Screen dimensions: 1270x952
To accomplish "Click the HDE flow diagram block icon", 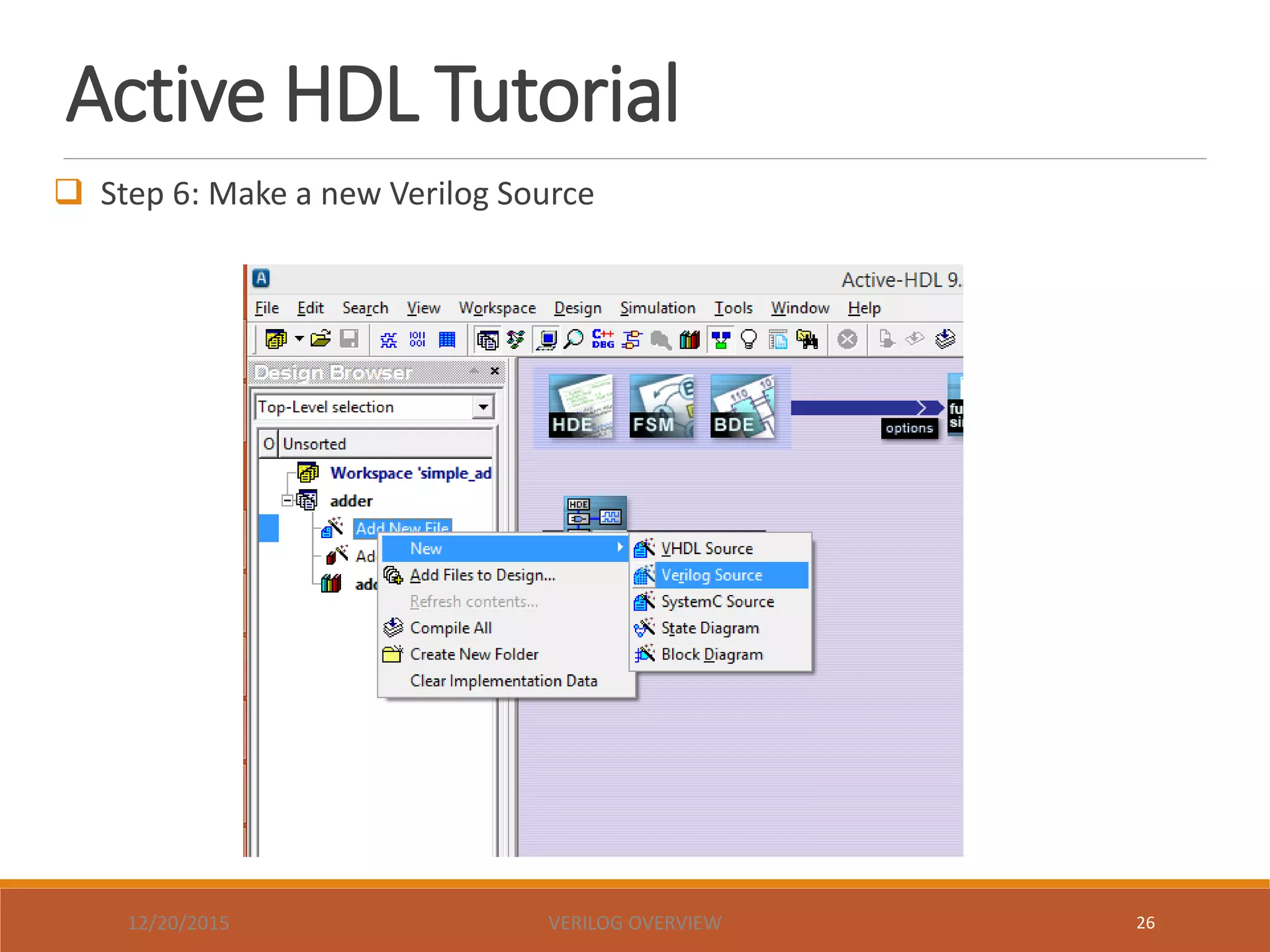I will [x=595, y=514].
